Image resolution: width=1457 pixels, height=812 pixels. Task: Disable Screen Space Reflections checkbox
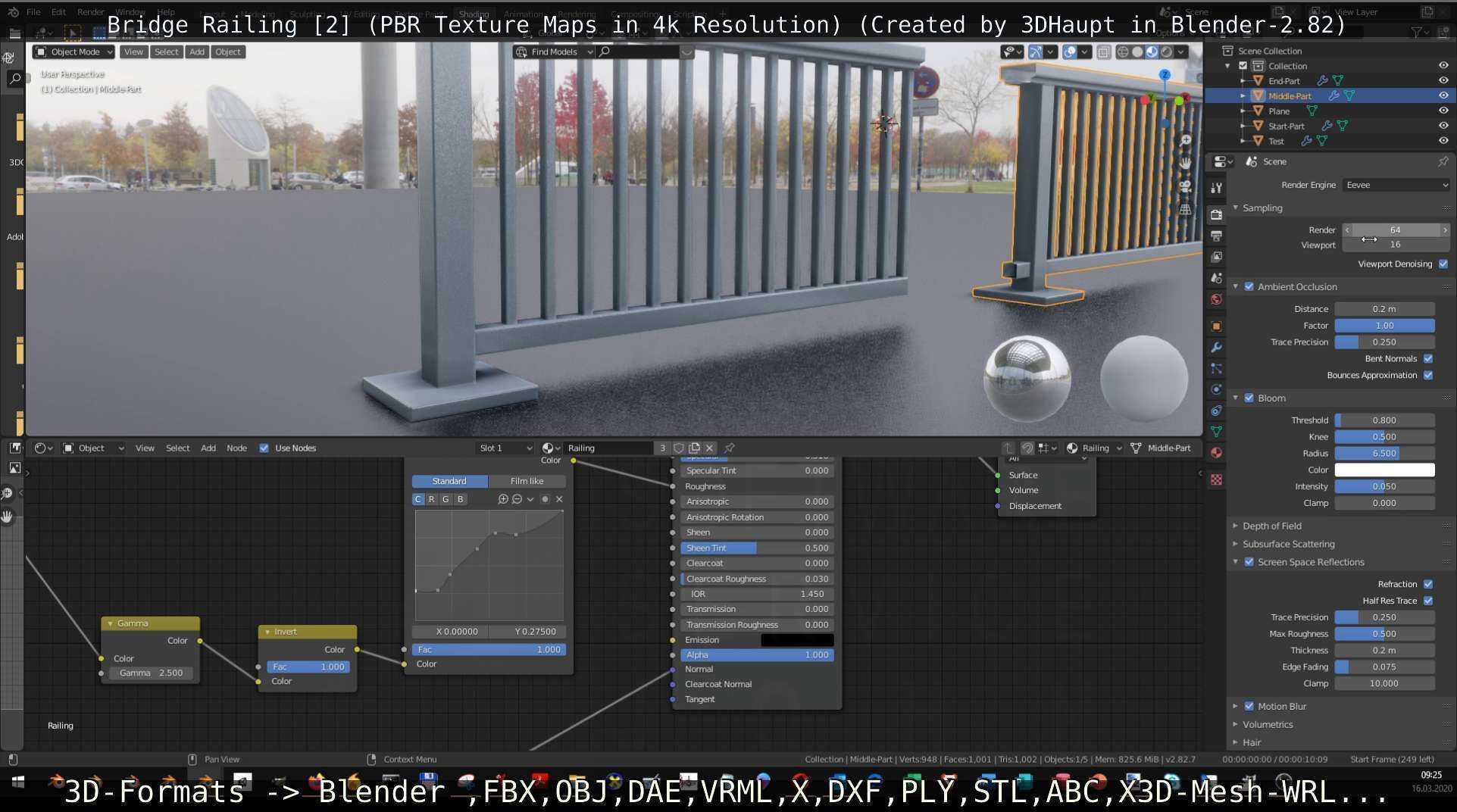[1249, 562]
